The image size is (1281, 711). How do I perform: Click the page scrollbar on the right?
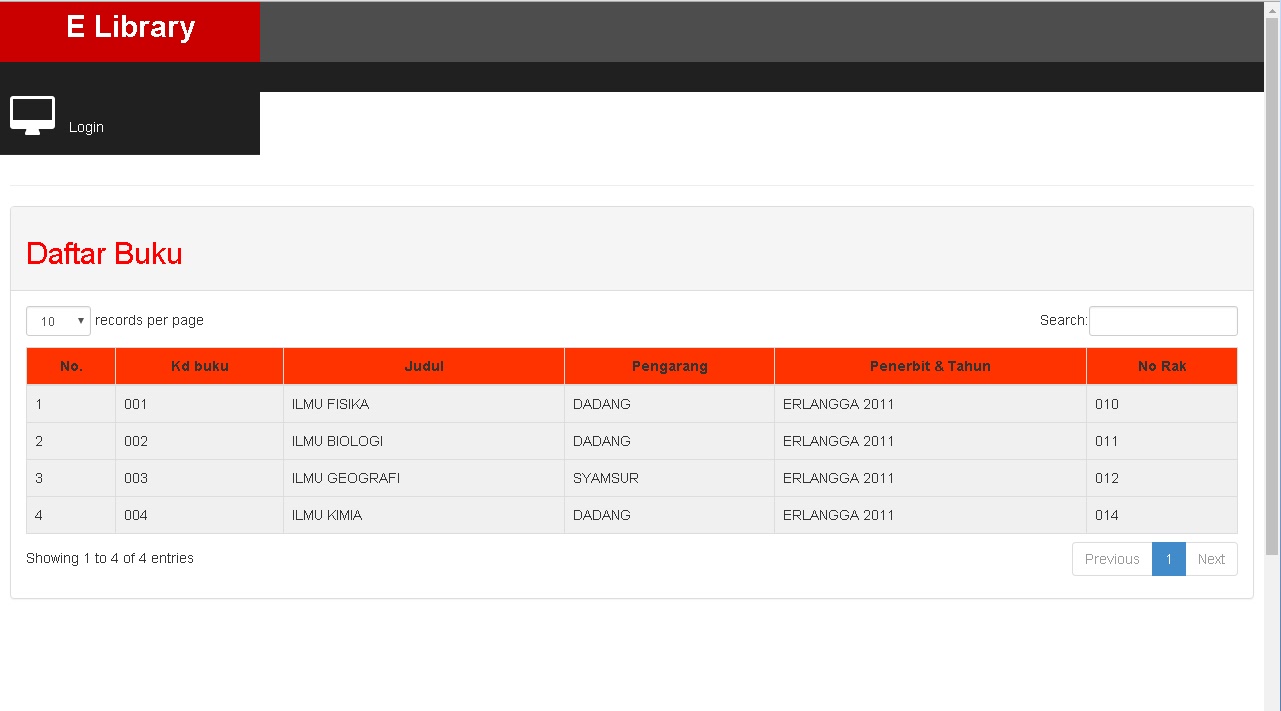pos(1273,350)
